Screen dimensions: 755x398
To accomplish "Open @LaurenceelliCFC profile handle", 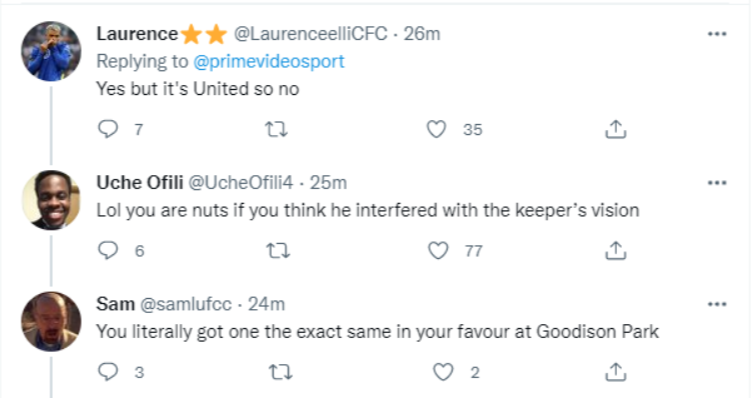I will tap(311, 34).
